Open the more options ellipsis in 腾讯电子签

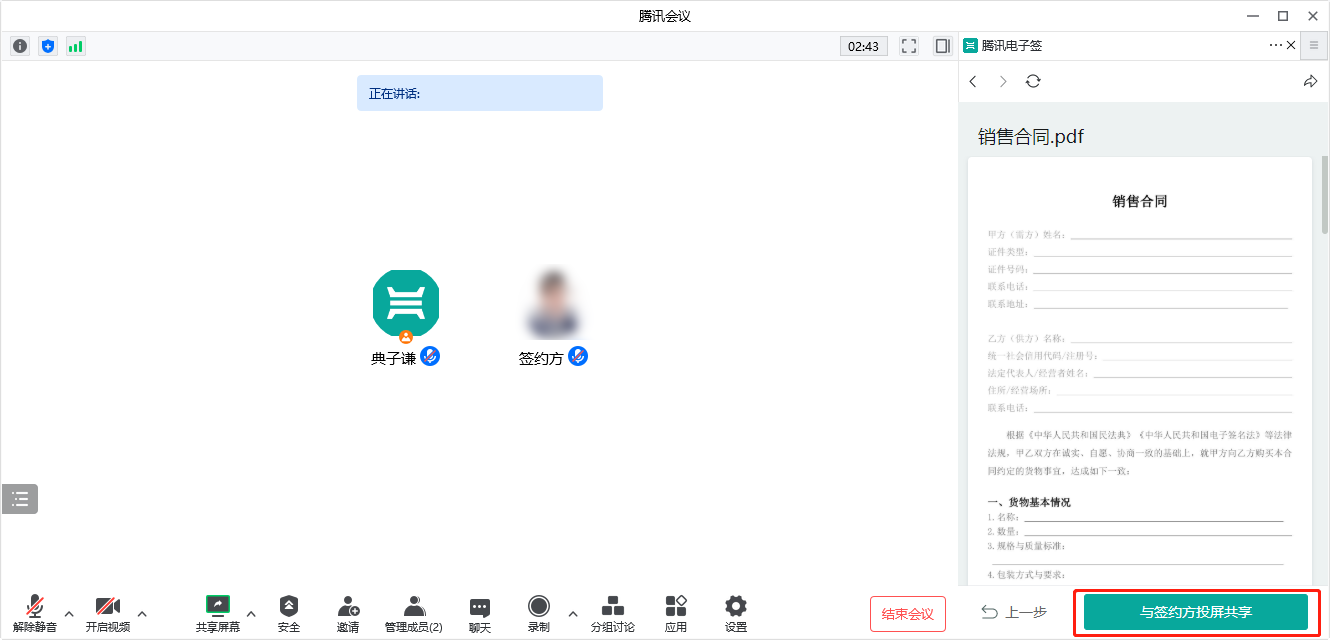coord(1275,45)
